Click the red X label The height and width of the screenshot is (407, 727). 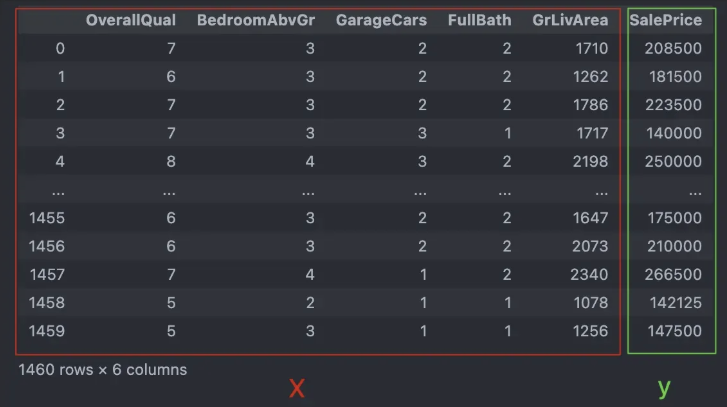tap(297, 388)
